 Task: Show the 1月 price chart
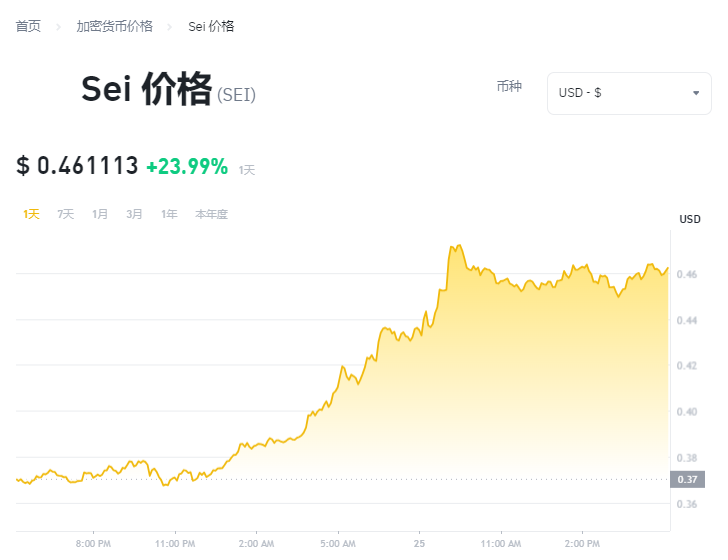100,214
